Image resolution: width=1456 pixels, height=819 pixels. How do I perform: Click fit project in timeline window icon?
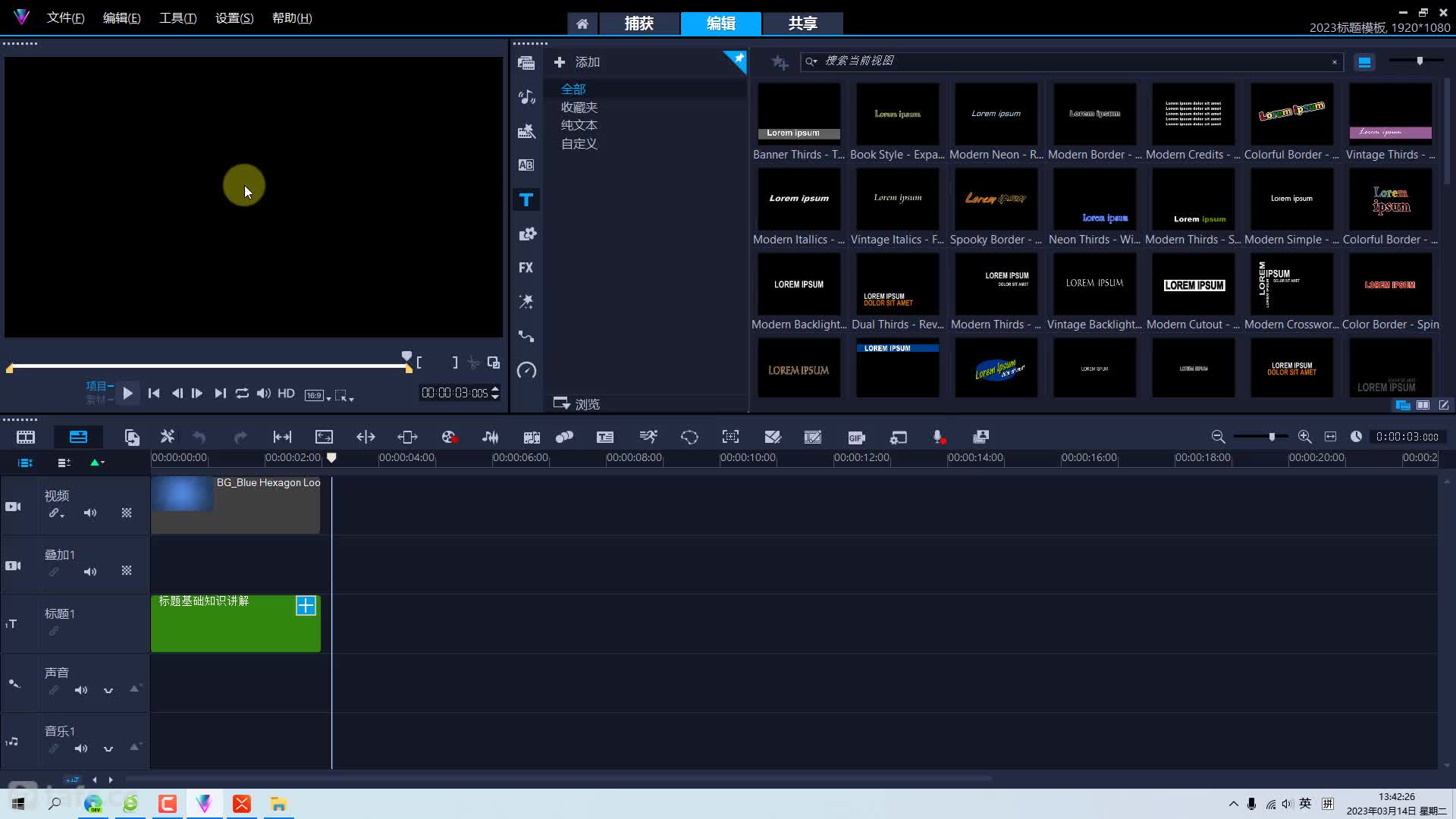click(1330, 437)
